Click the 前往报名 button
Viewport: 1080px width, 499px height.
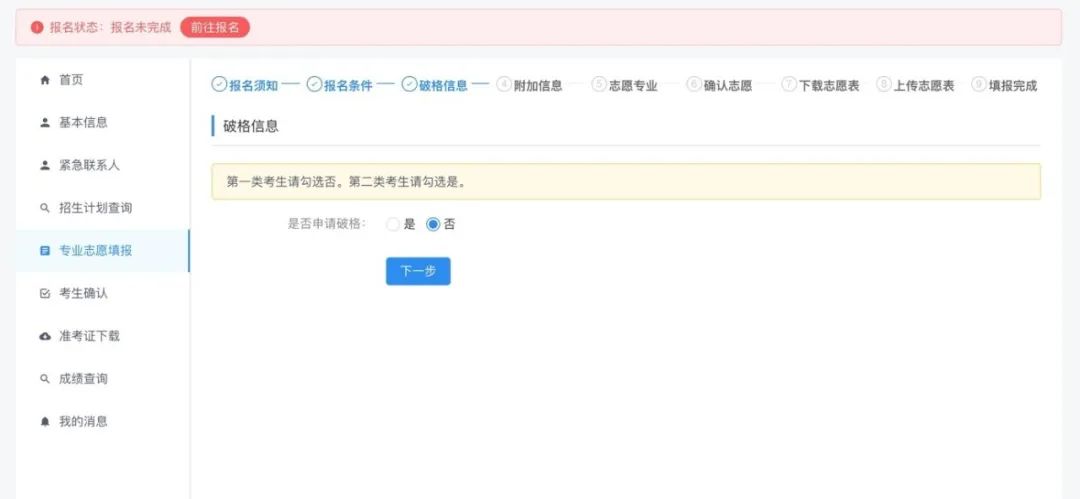pyautogui.click(x=215, y=28)
